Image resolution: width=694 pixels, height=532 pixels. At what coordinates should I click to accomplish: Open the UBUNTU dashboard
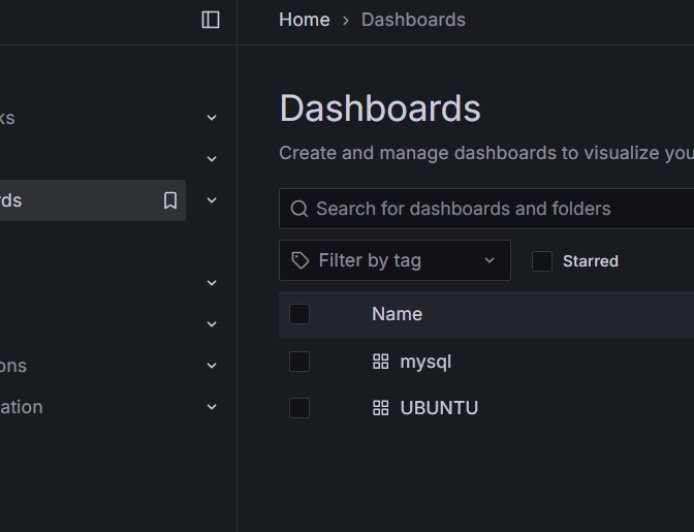[439, 408]
